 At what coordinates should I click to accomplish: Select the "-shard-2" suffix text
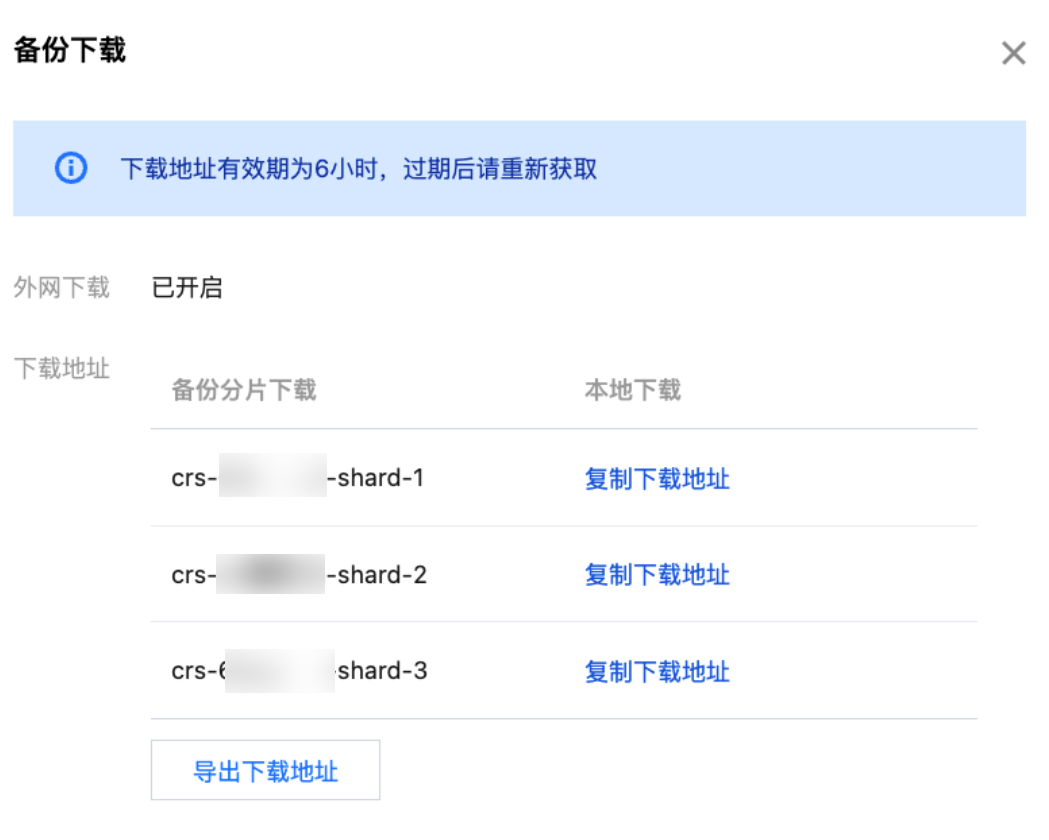[x=377, y=575]
